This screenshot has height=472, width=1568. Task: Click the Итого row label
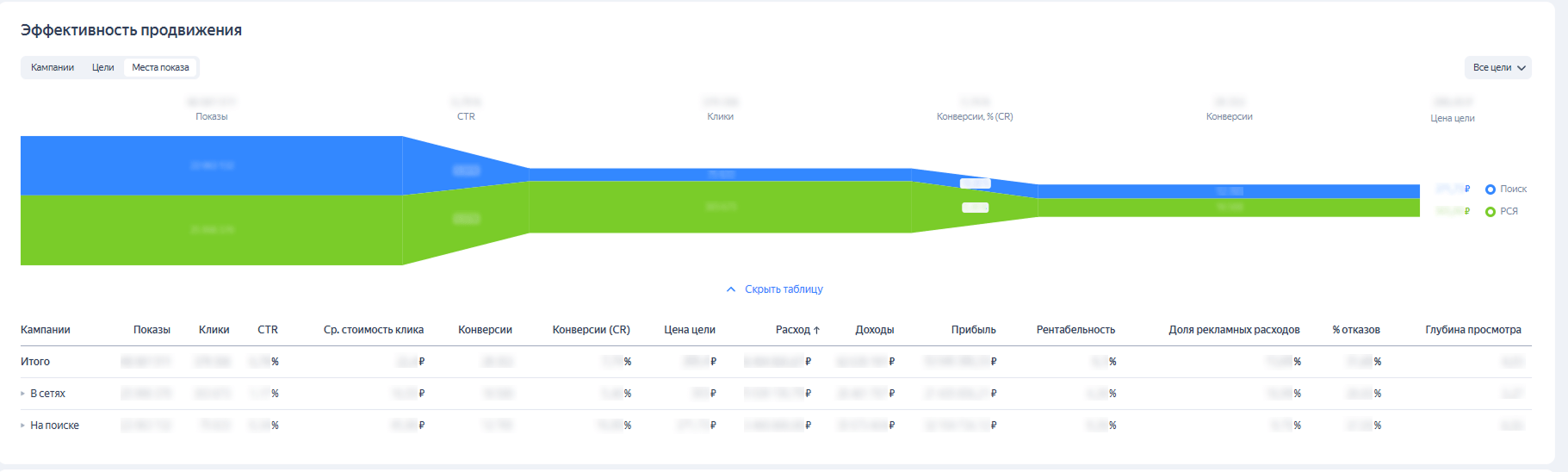(x=35, y=362)
